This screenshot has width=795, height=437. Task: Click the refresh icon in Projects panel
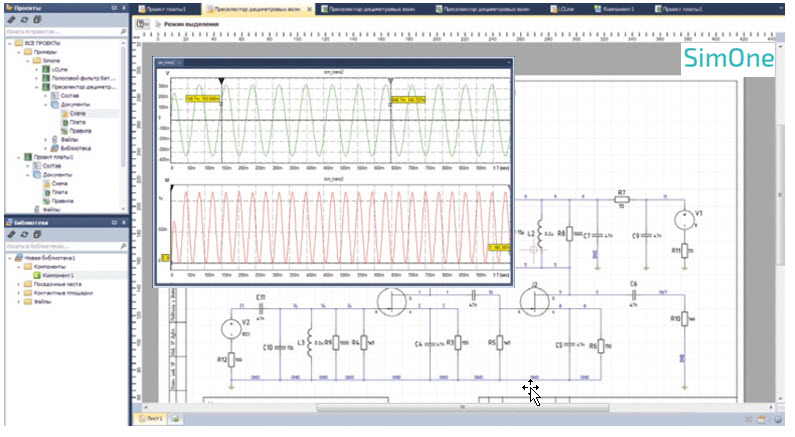[23, 19]
